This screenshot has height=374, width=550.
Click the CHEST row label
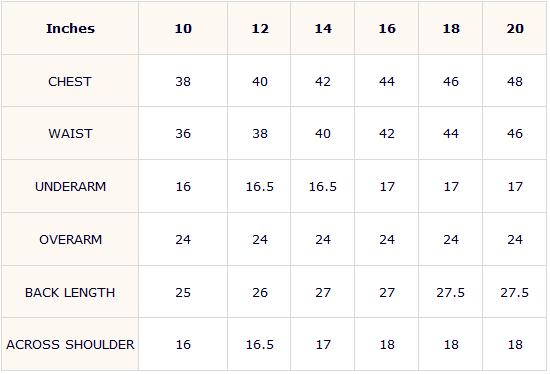pyautogui.click(x=70, y=81)
